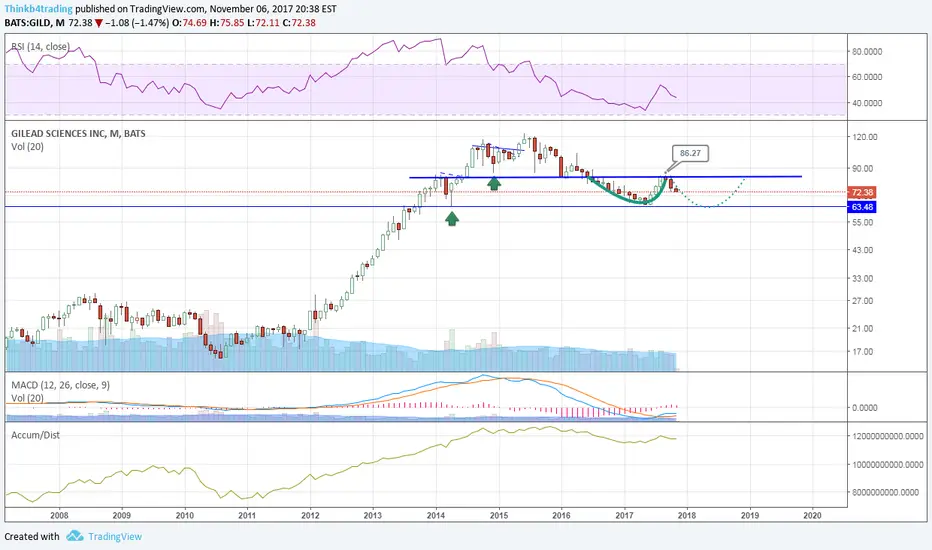The image size is (932, 550).
Task: Click the 8000000000.0000 Accum/Dist axis value
Action: coord(886,492)
